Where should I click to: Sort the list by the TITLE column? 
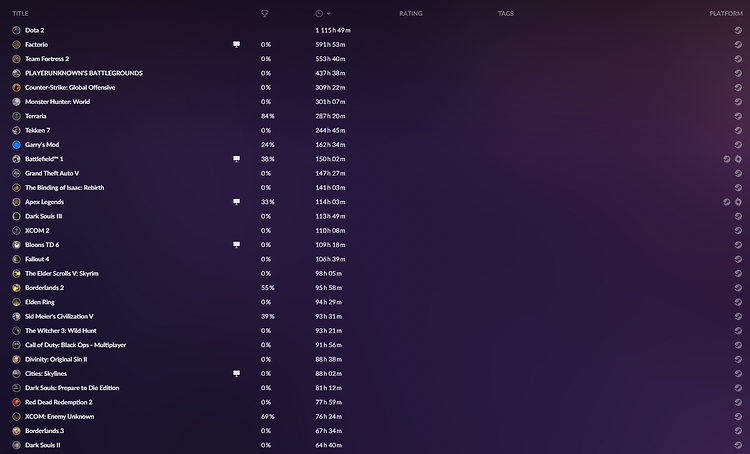[x=20, y=13]
